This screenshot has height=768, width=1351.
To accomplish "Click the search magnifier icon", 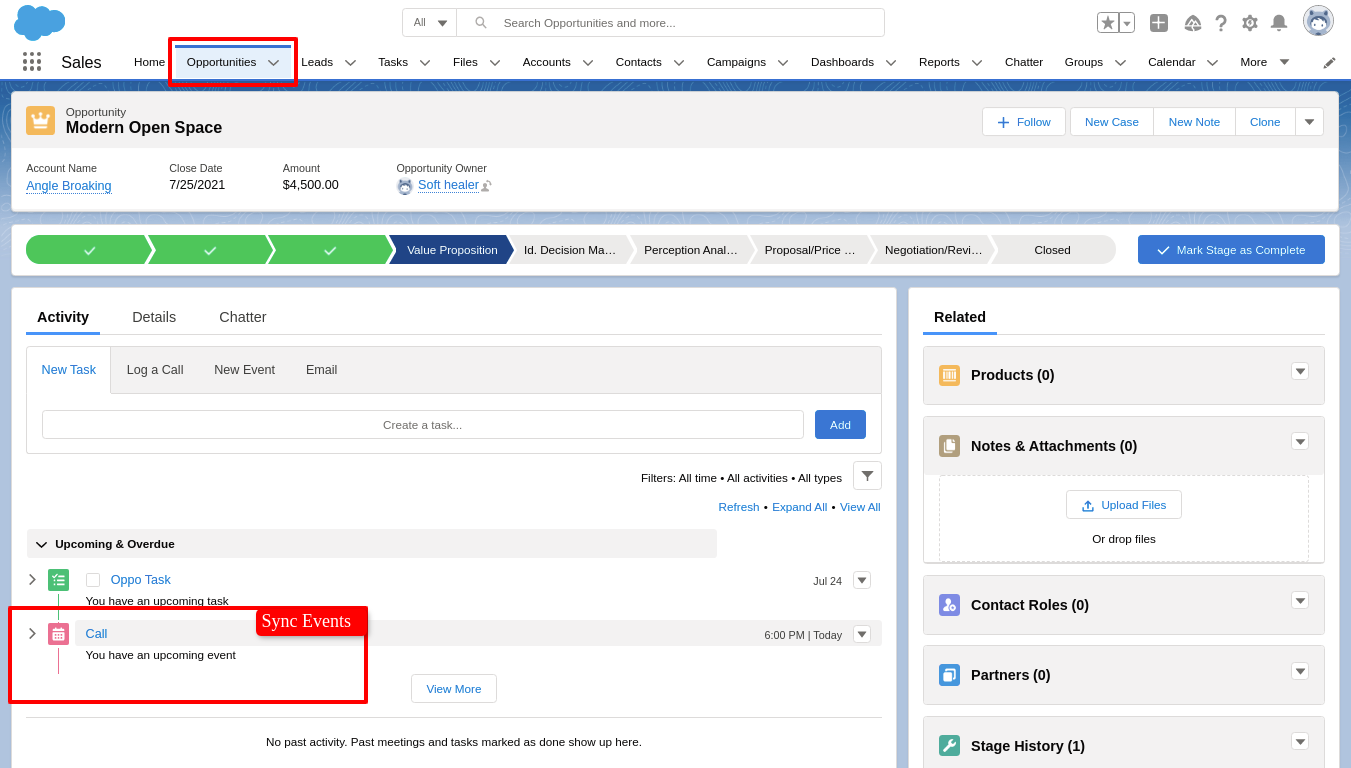I will [481, 22].
